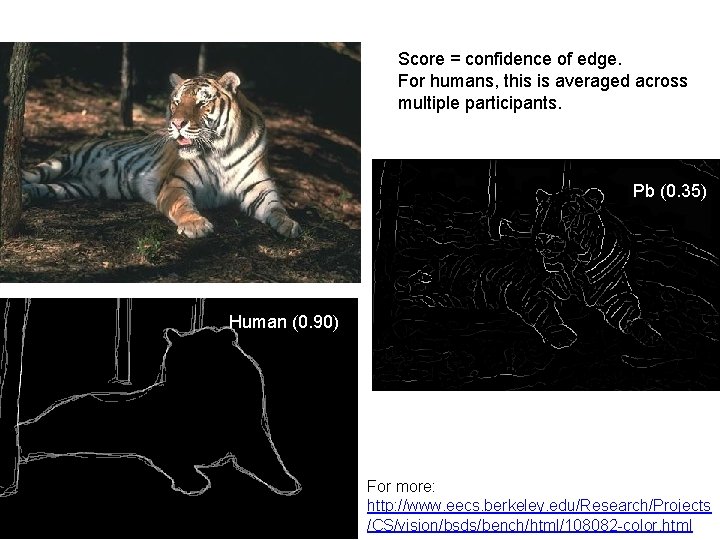The height and width of the screenshot is (540, 720).
Task: Click the 'Score = confidence of edge.' line
Action: pos(510,59)
